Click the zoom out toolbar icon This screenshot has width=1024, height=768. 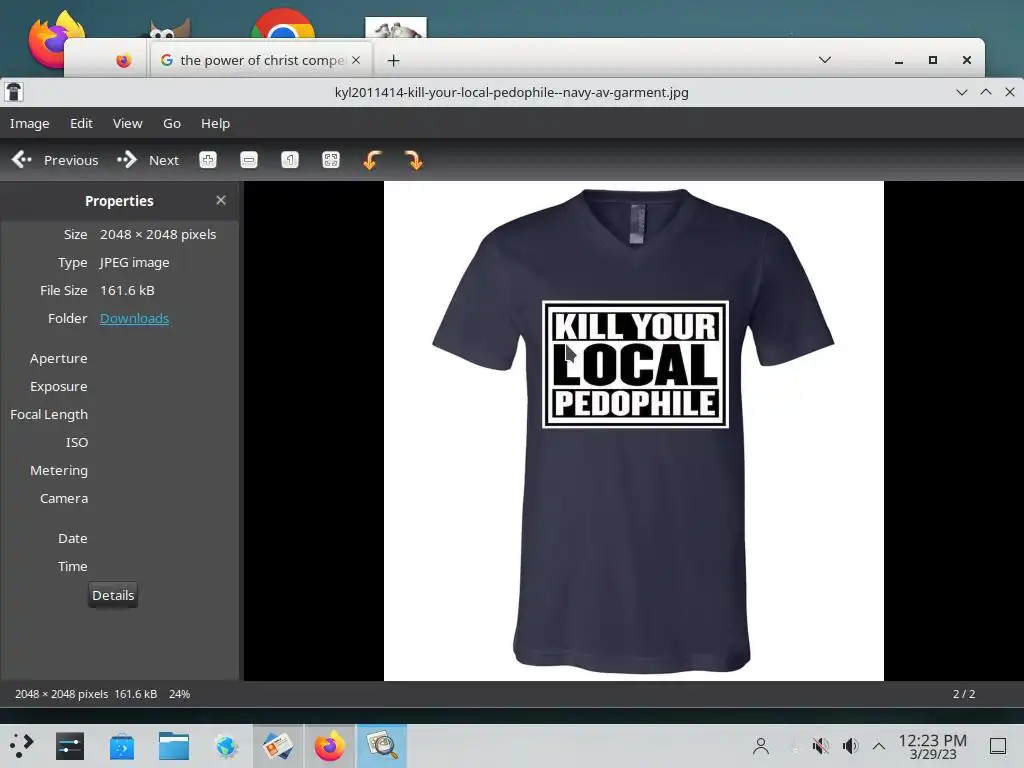(x=249, y=160)
